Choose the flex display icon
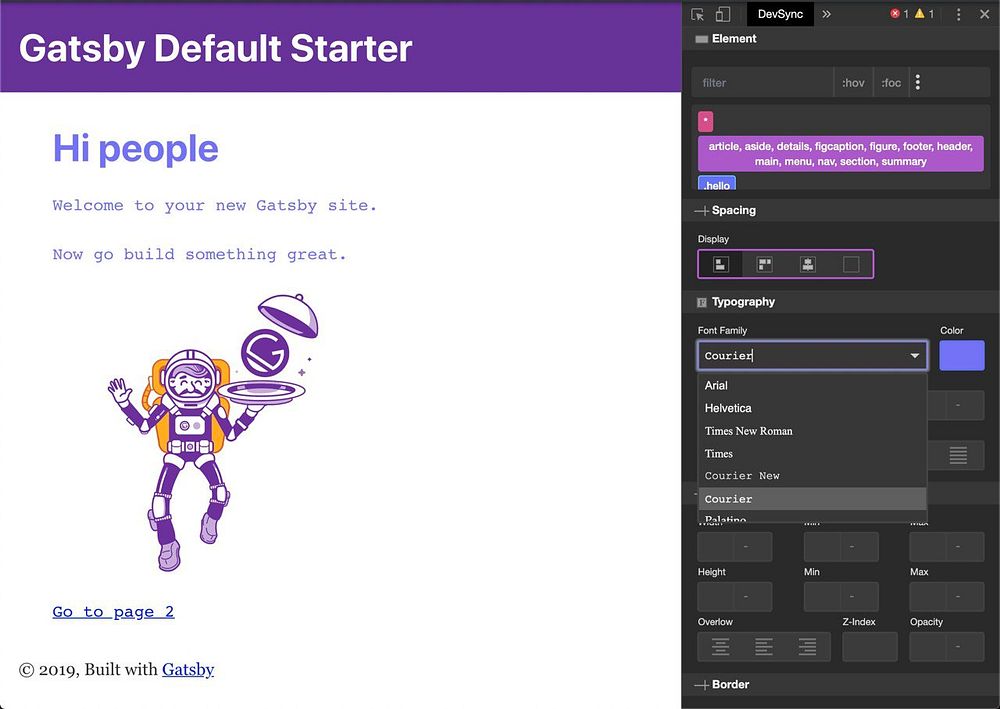The width and height of the screenshot is (1000, 709). (807, 264)
